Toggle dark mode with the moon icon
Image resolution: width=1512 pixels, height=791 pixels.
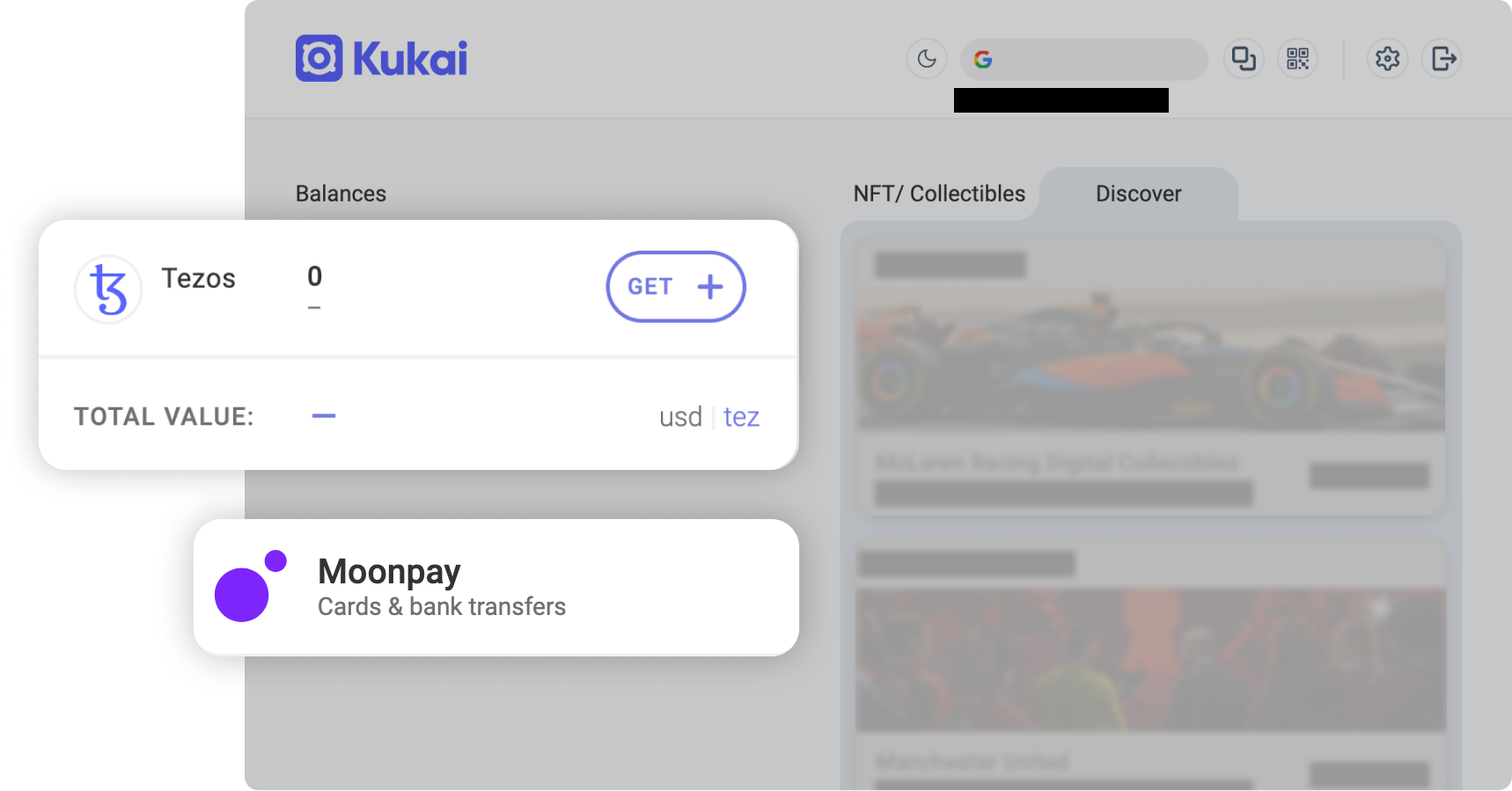click(927, 59)
